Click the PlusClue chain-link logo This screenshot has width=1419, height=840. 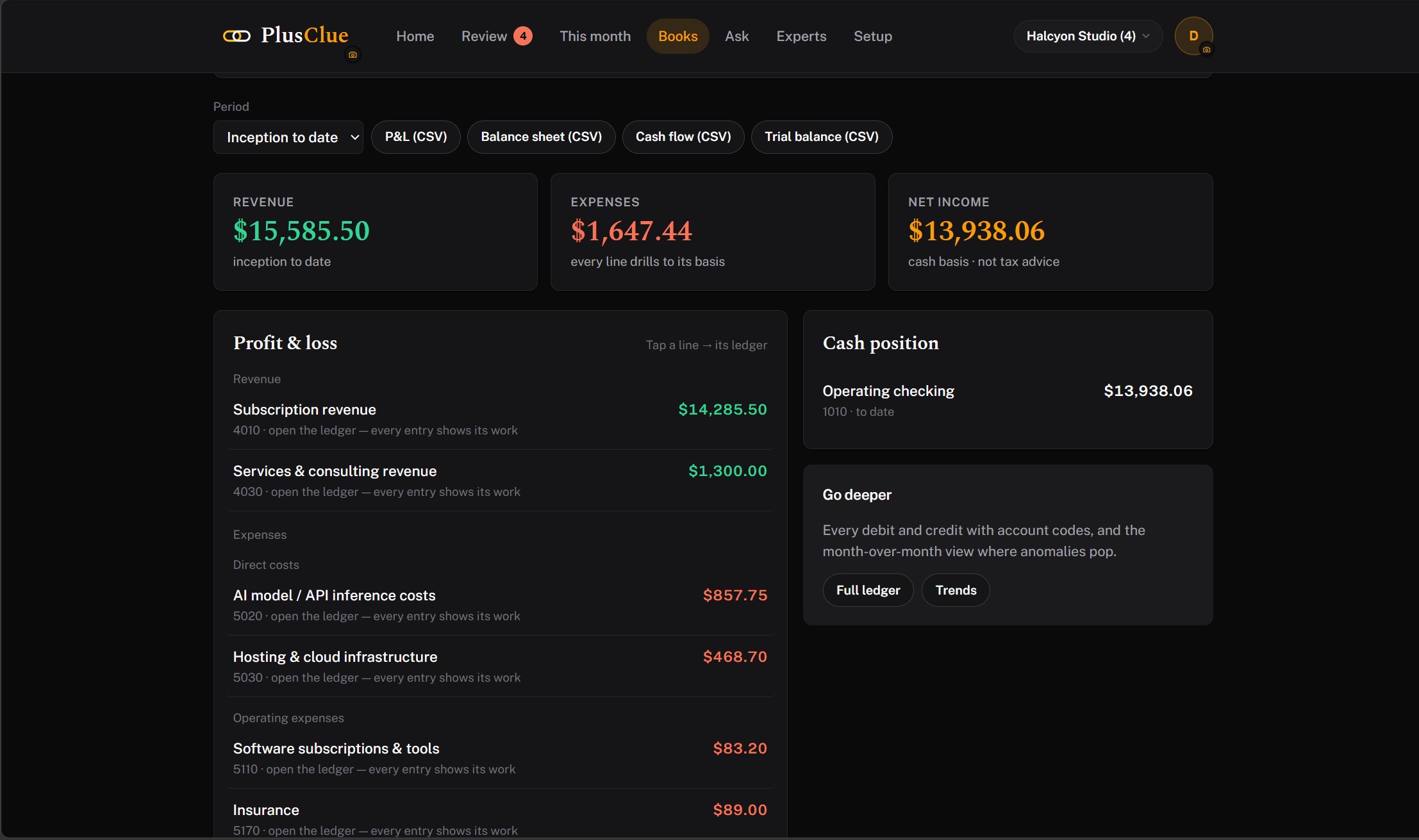[x=236, y=36]
